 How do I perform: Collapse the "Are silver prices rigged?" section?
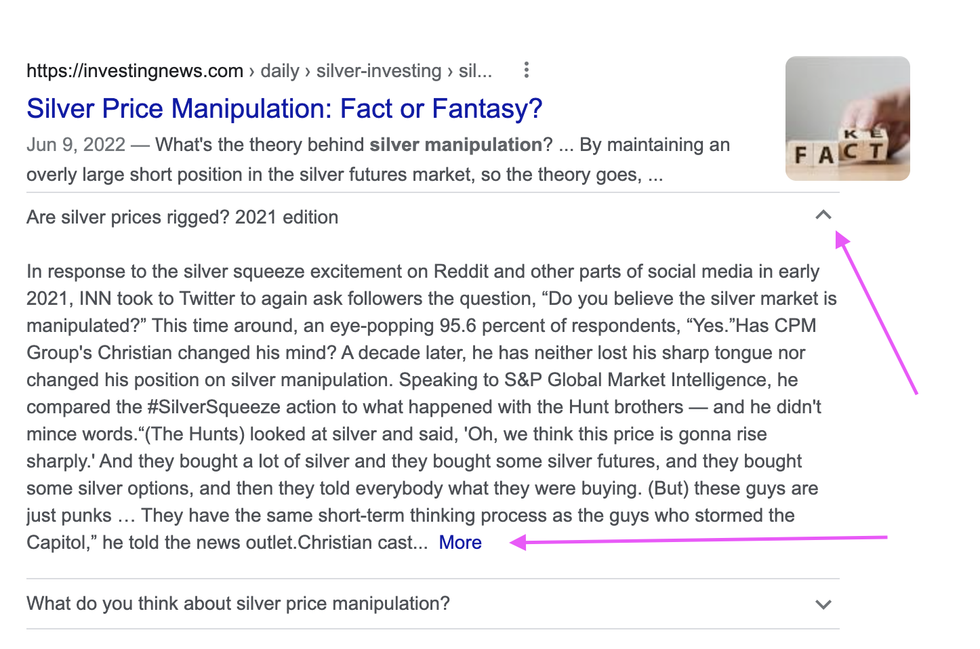click(823, 215)
